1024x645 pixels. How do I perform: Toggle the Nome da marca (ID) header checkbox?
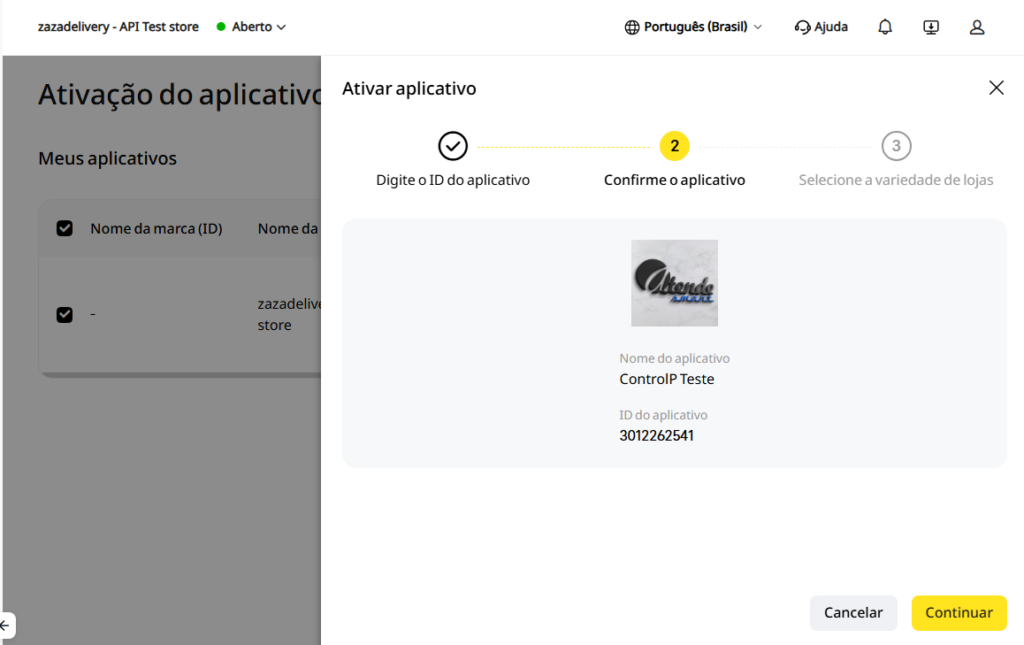click(64, 228)
